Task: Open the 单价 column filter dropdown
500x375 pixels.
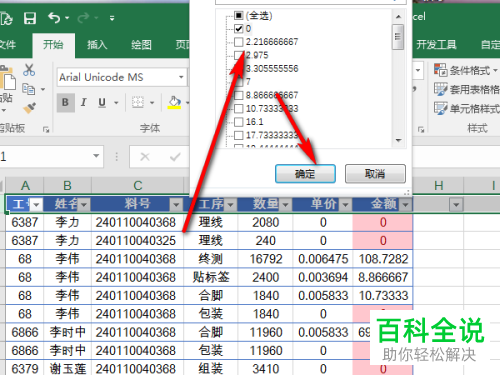Action: 345,205
